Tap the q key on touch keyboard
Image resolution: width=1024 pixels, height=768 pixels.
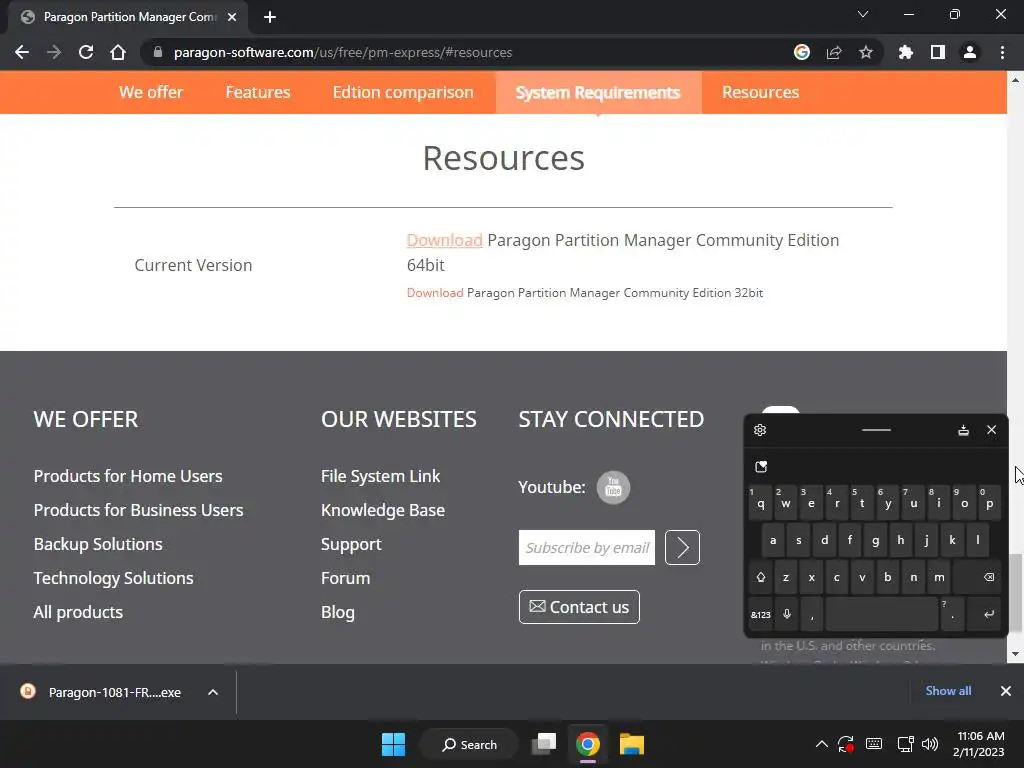click(x=761, y=504)
